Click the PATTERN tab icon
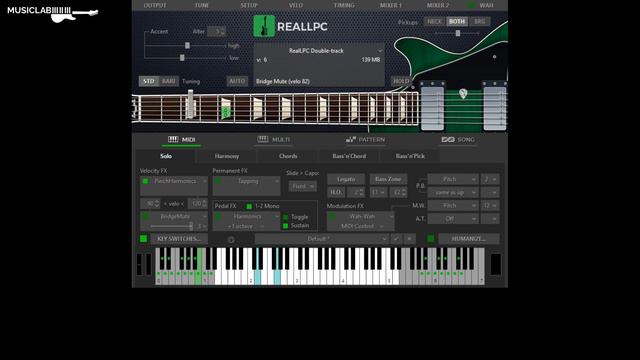Image resolution: width=640 pixels, height=360 pixels. [x=351, y=139]
